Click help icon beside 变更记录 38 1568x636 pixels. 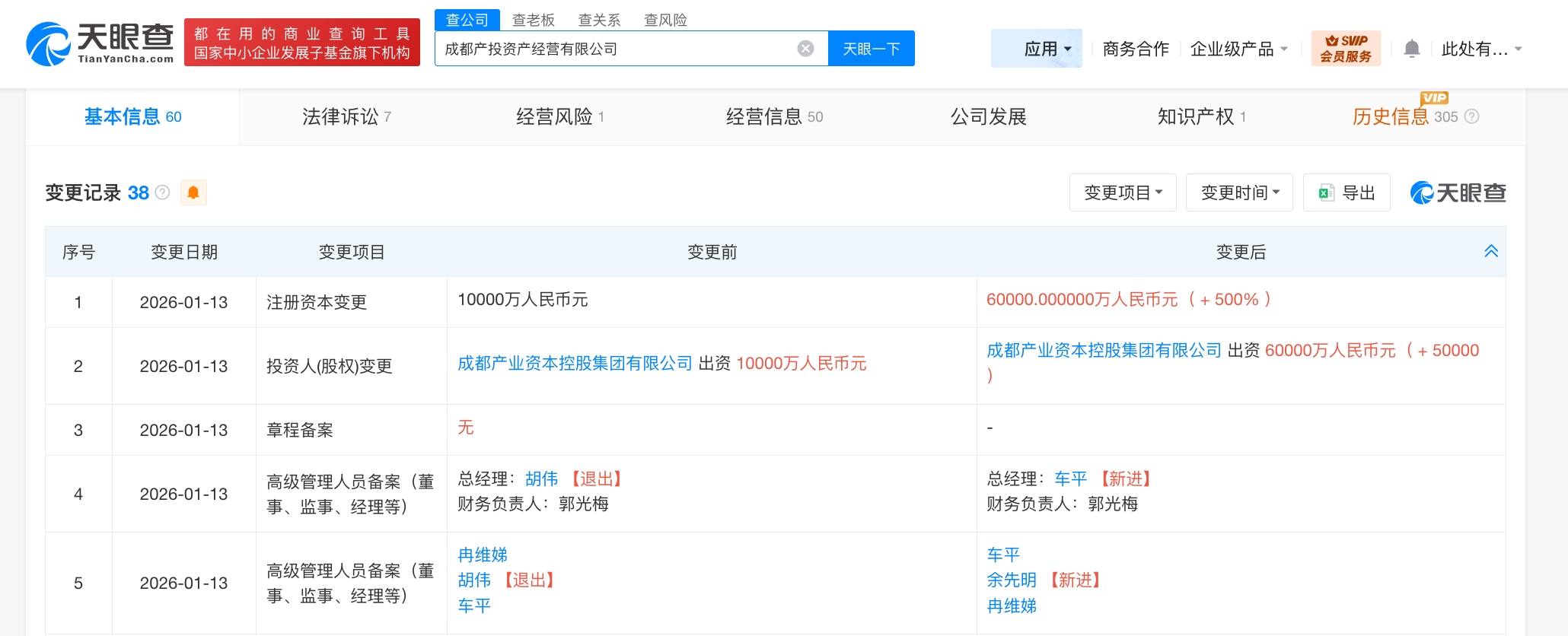[x=162, y=192]
